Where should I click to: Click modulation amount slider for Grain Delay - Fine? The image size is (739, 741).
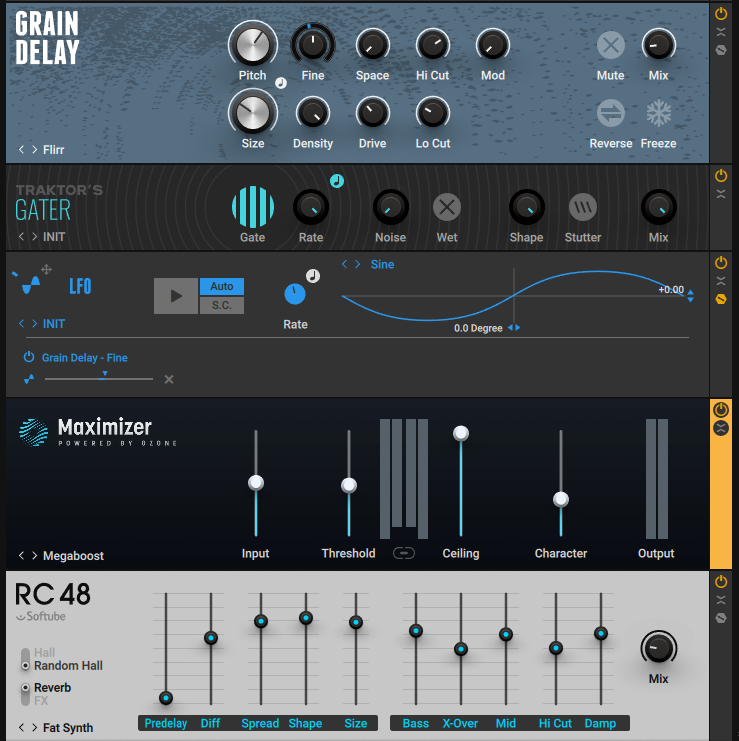(x=99, y=379)
